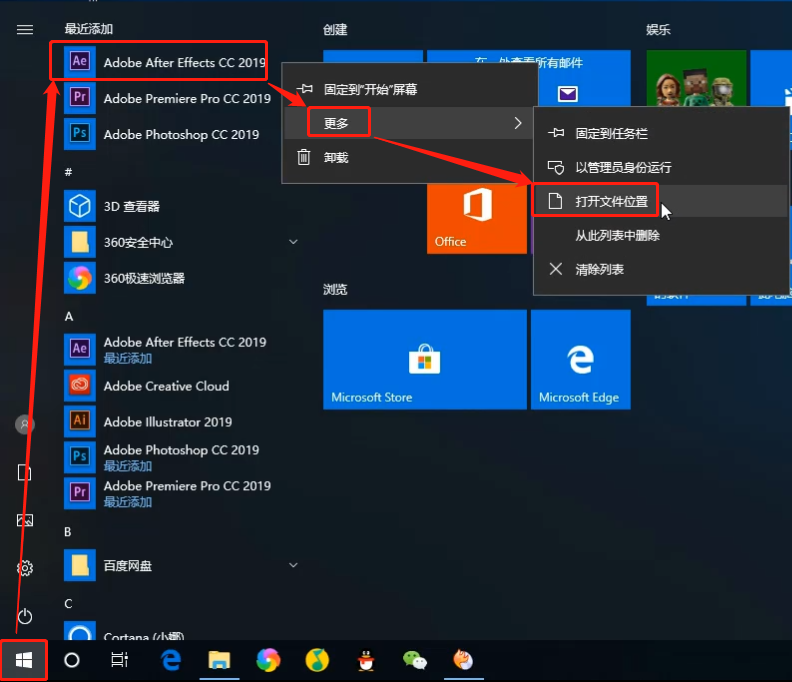Click the # letter group header
792x682 pixels.
pyautogui.click(x=69, y=172)
